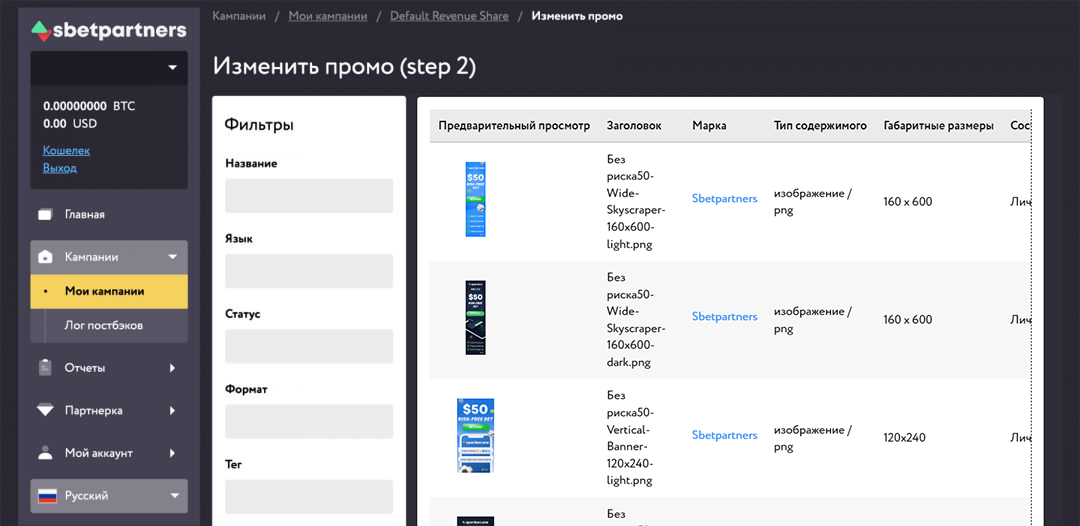Viewport: 1080px width, 526px height.
Task: Open the Статус filter dropdown
Action: click(x=309, y=346)
